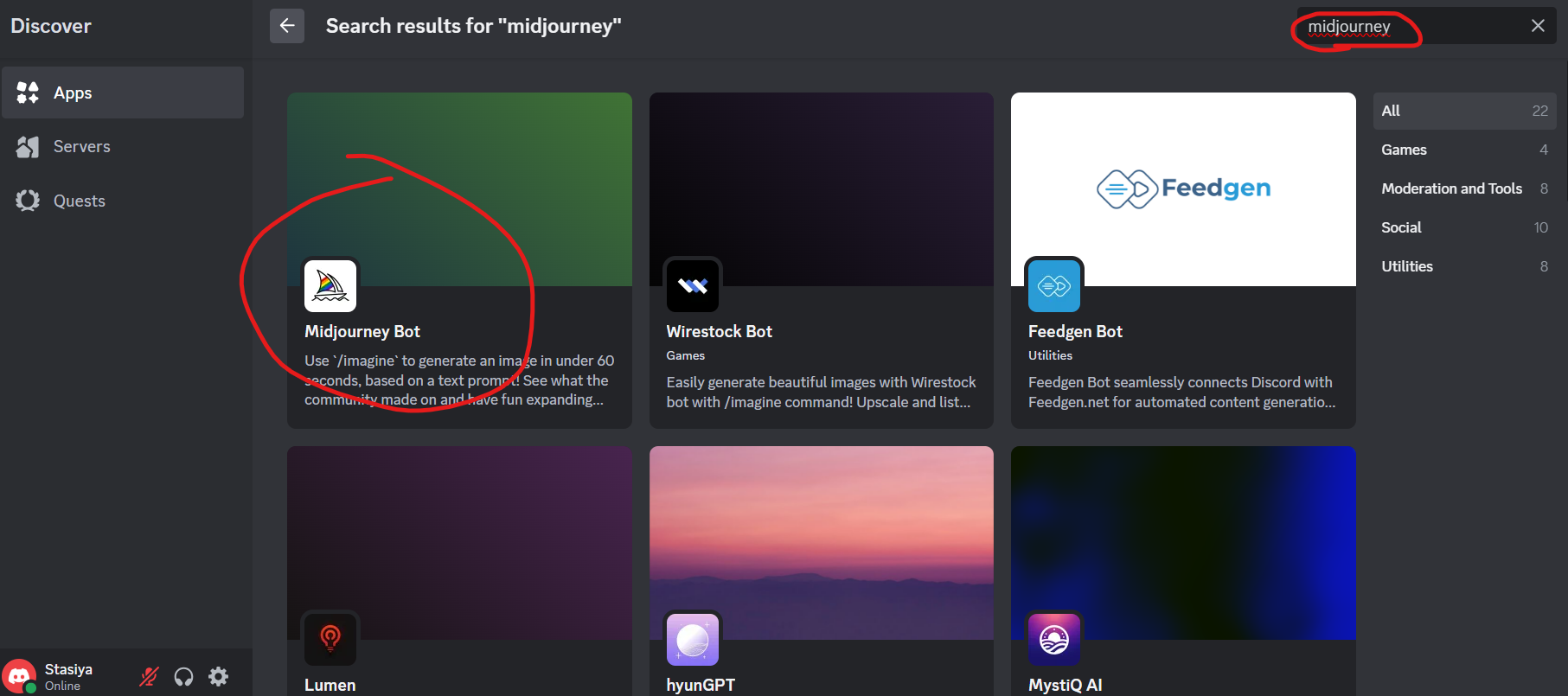Click the Servers sidebar icon
1568x696 pixels.
28,147
